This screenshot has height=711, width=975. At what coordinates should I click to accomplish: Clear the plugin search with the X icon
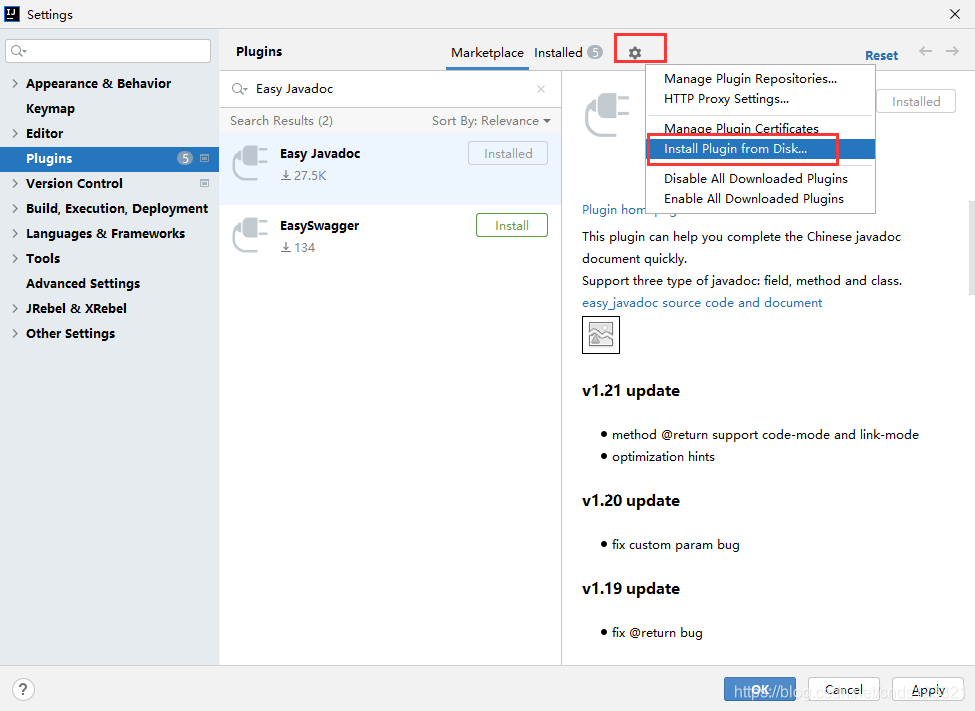(541, 89)
